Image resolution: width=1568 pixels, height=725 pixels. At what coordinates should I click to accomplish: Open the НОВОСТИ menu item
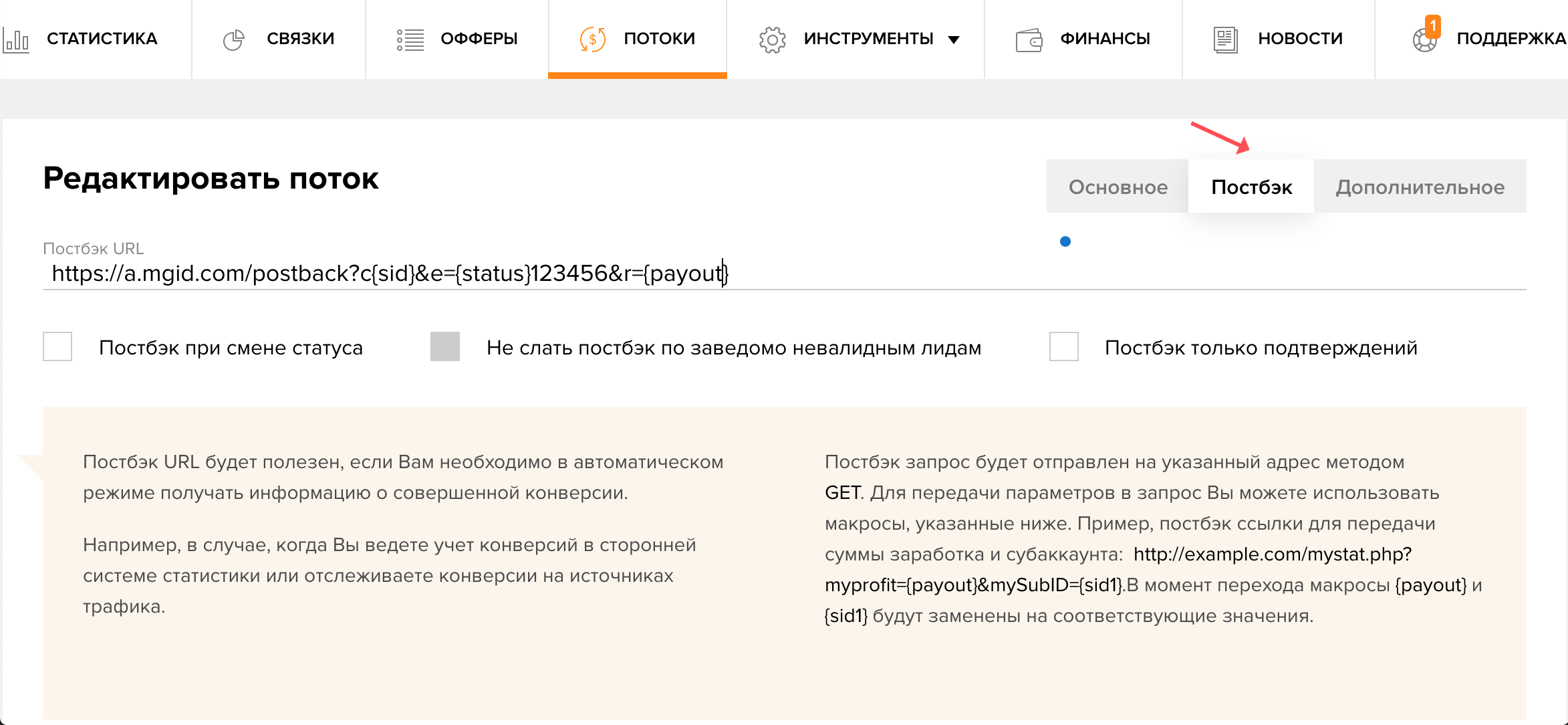tap(1300, 39)
